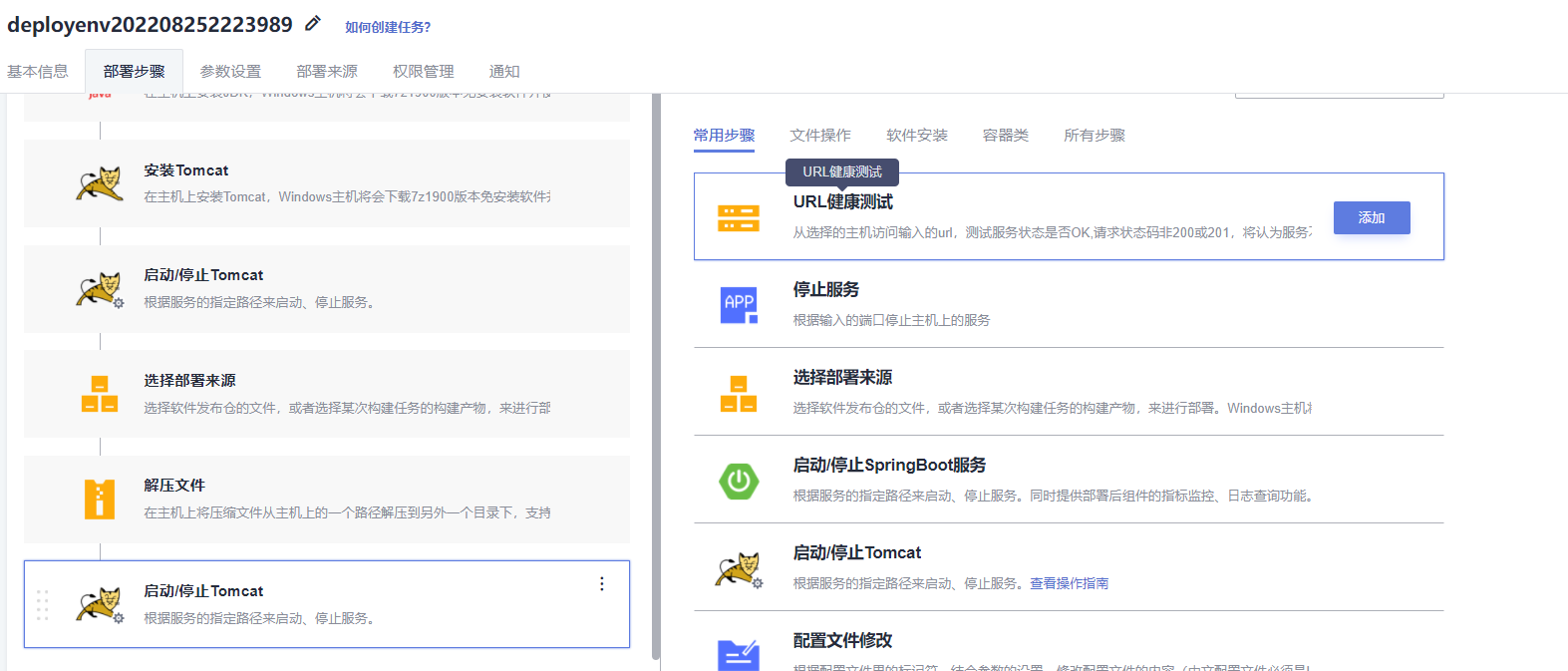Screen dimensions: 1568x671
Task: Click the 解压文件 zip icon
Action: pos(100,499)
